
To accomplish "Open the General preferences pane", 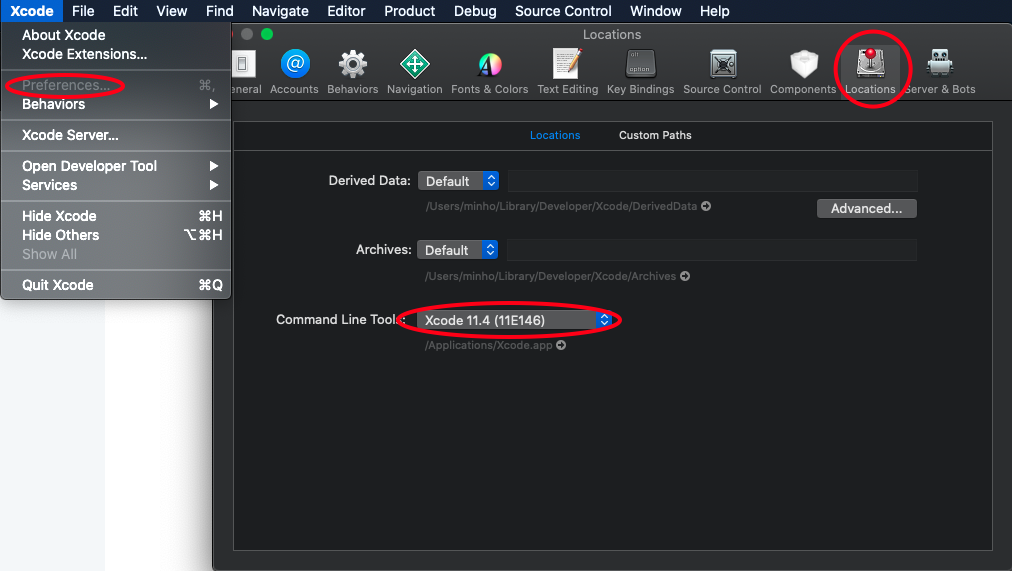I will [x=247, y=72].
